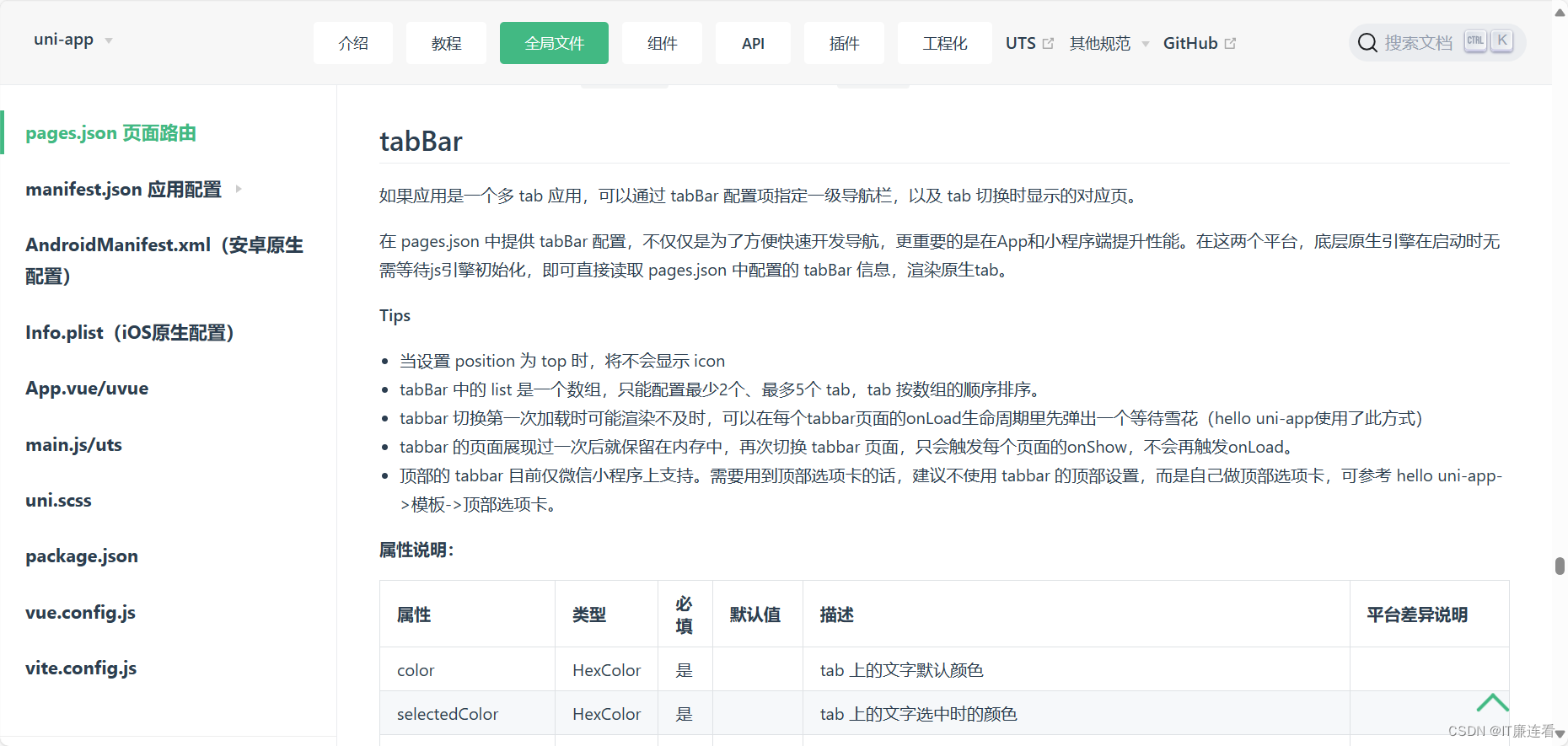The width and height of the screenshot is (1568, 746).
Task: Open Info.plist (iOS原生配置) sidebar entry
Action: coord(130,333)
